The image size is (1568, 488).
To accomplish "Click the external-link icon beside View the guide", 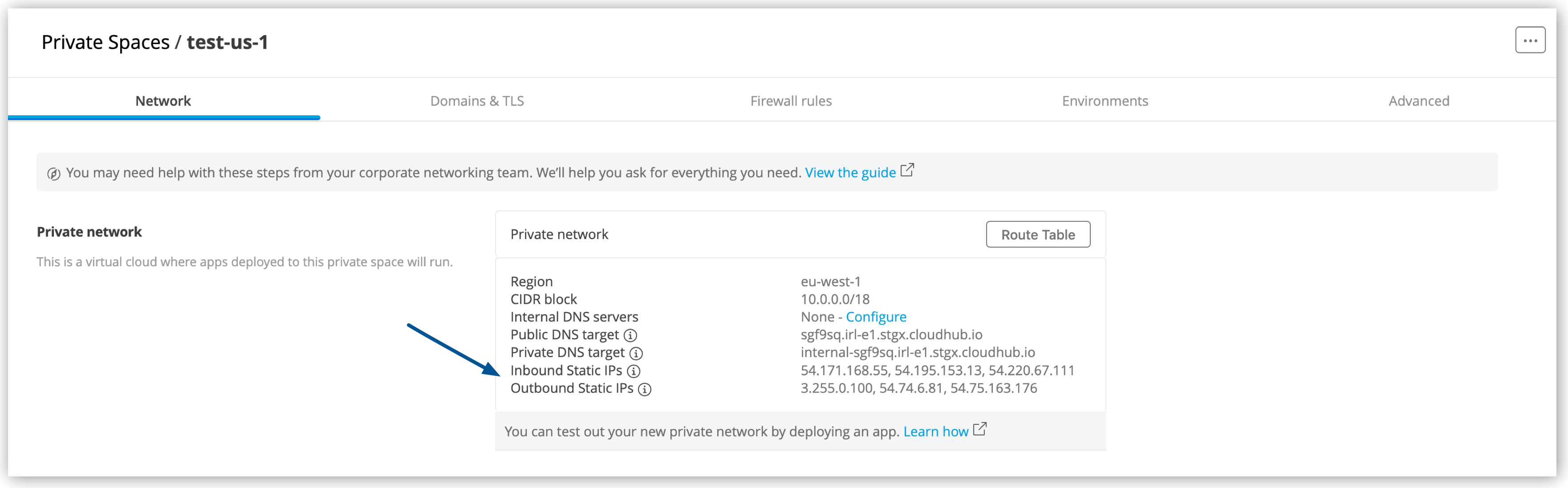I will coord(906,171).
